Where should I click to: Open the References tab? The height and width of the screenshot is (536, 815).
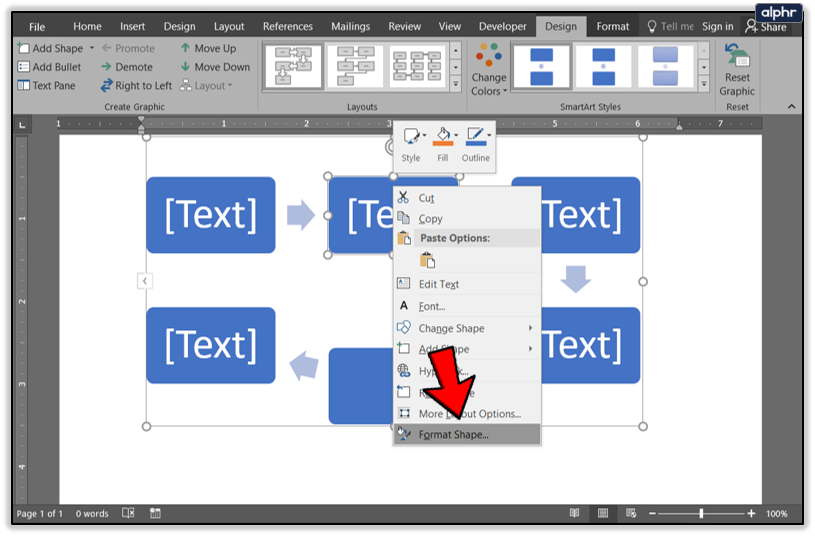(287, 27)
